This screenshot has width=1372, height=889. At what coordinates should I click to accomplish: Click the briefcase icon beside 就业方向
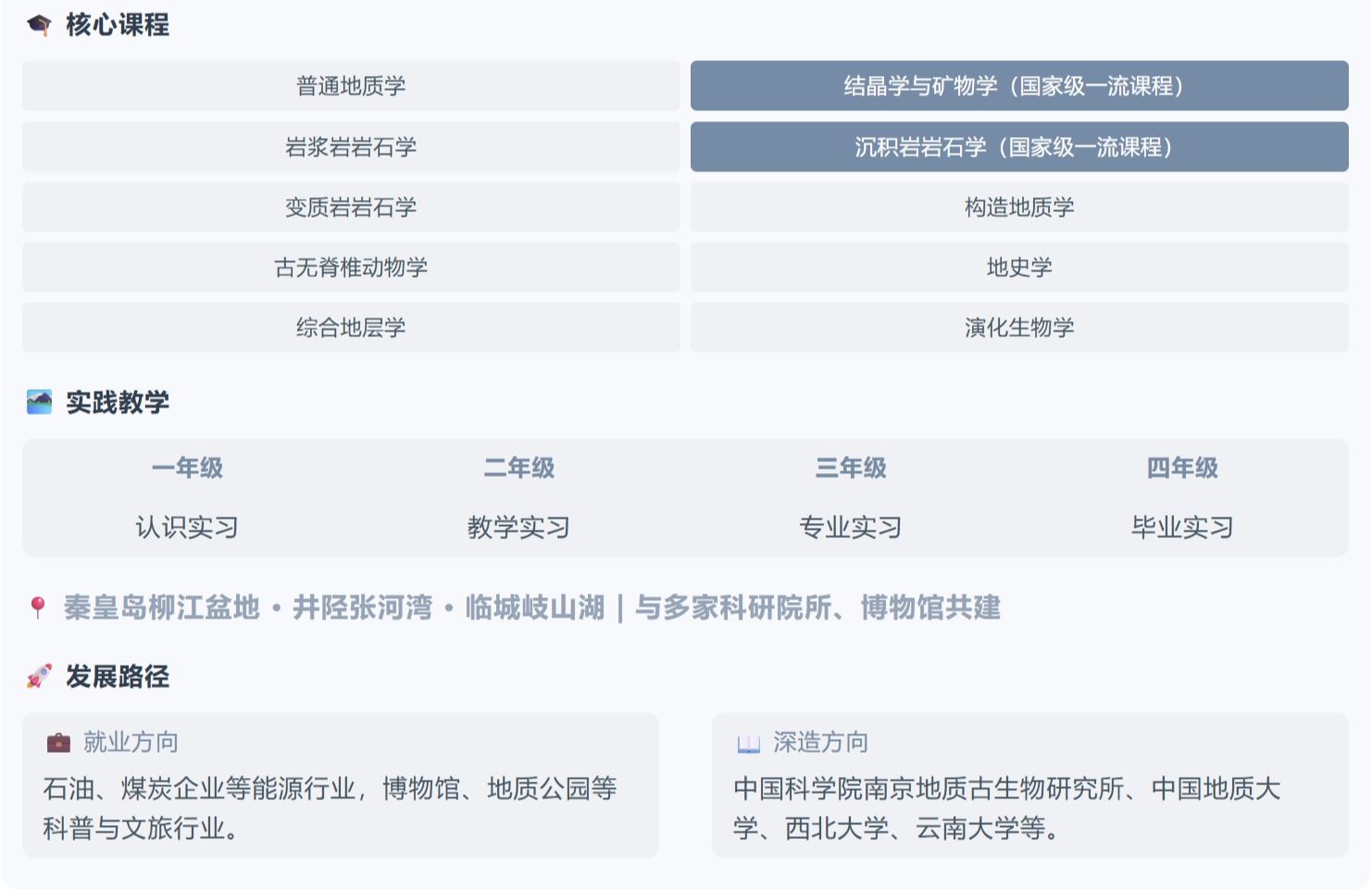(x=58, y=743)
